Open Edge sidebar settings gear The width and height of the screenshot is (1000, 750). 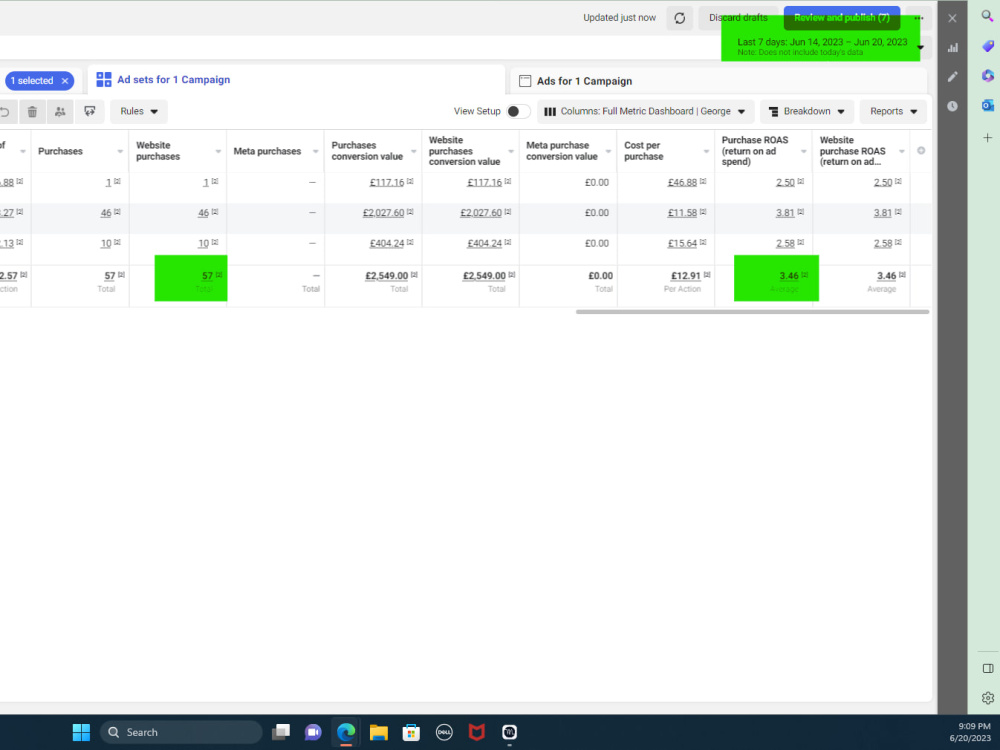pyautogui.click(x=988, y=698)
